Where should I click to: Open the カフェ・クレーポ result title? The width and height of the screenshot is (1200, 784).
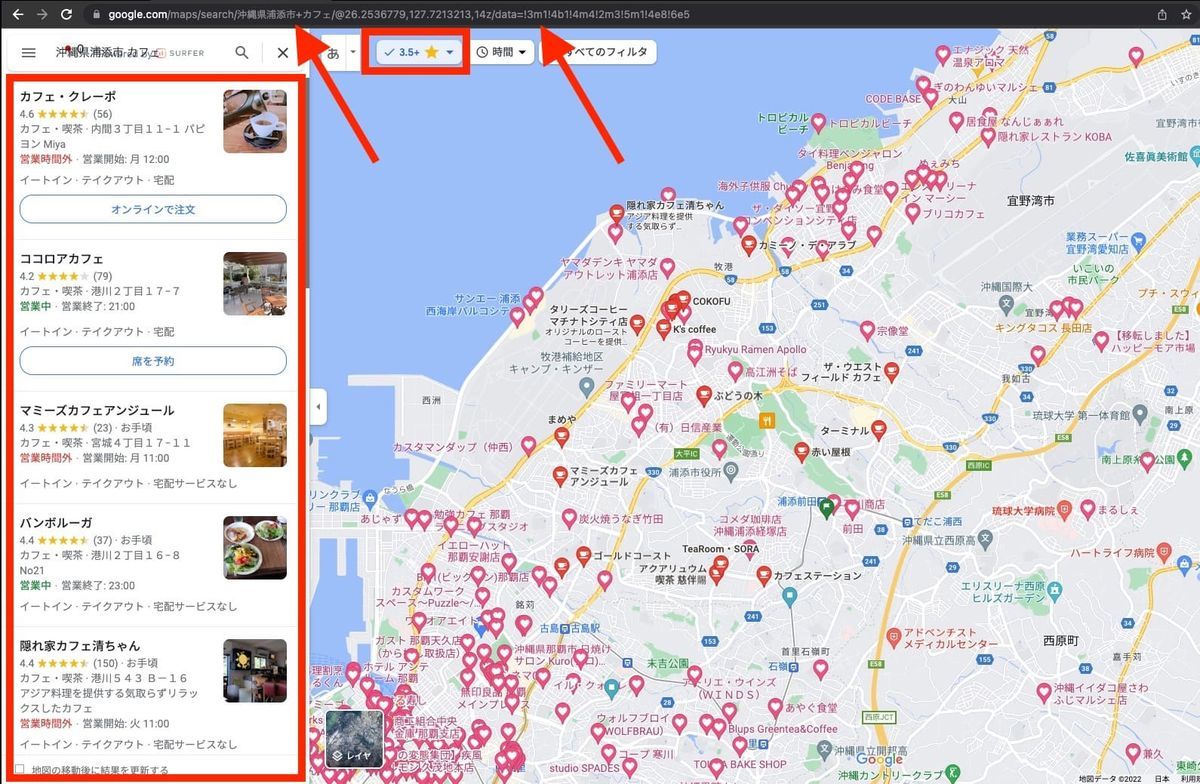point(68,97)
